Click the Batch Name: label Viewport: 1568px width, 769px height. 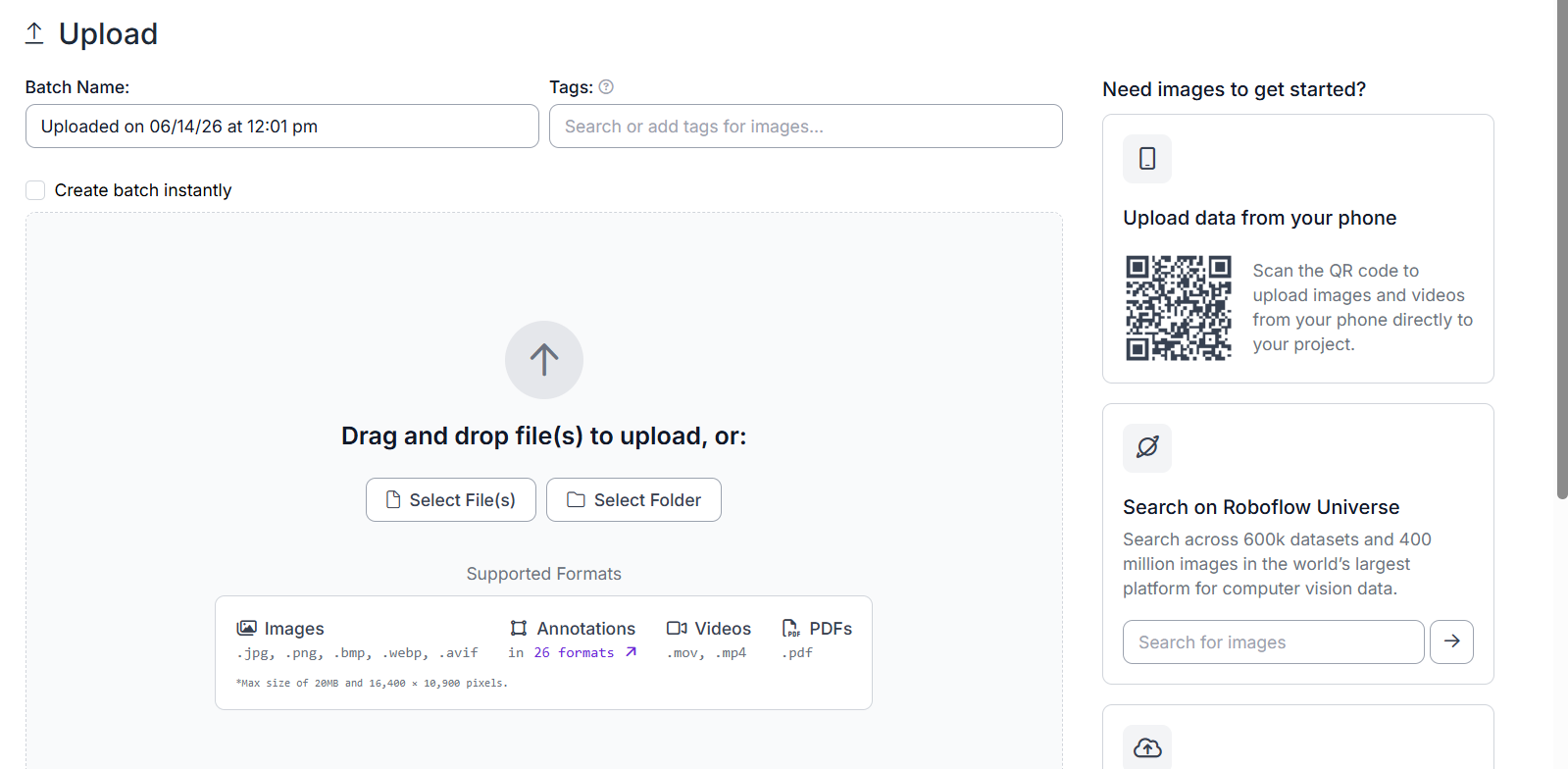click(77, 87)
